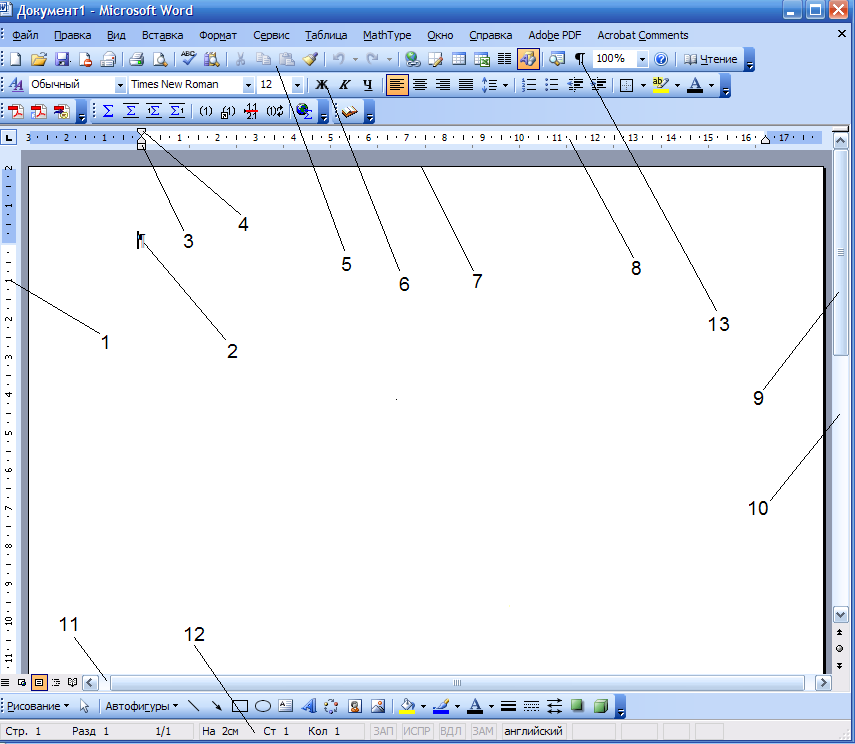Undo the last action arrow
The height and width of the screenshot is (744, 855).
(x=339, y=58)
